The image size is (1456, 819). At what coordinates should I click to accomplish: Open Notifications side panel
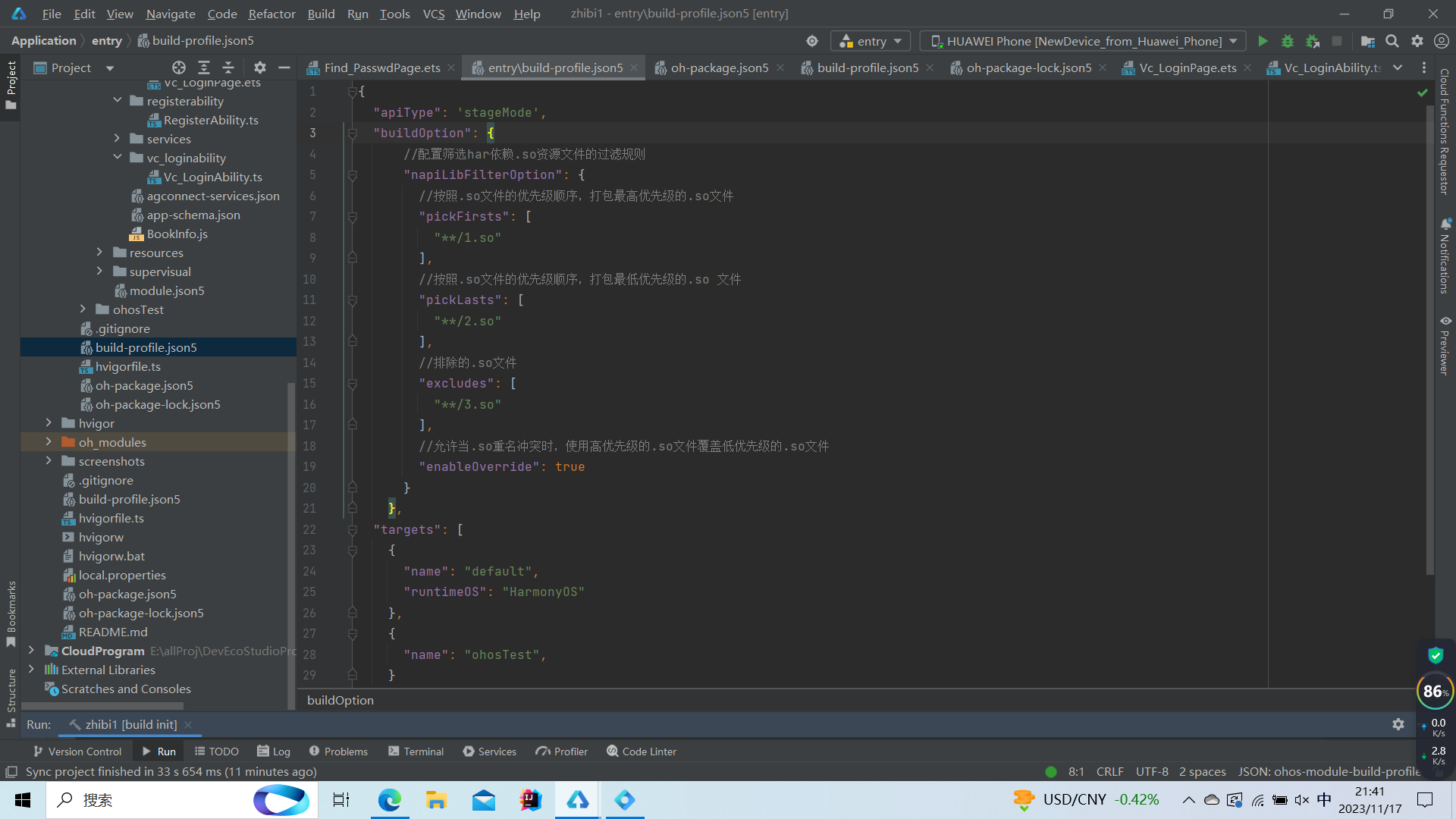coord(1445,256)
